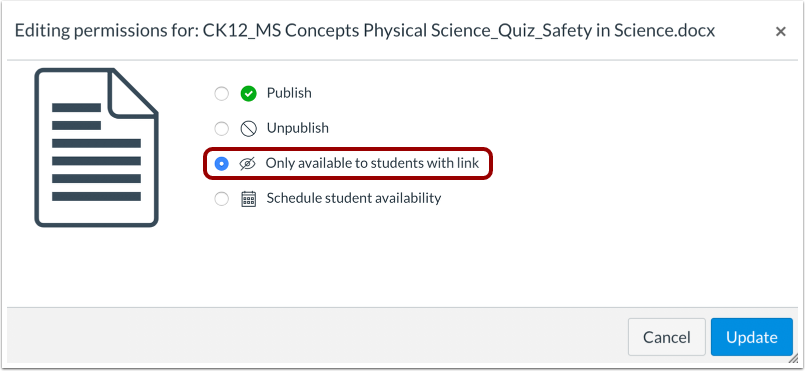Select the Schedule student availability radio button

(221, 199)
